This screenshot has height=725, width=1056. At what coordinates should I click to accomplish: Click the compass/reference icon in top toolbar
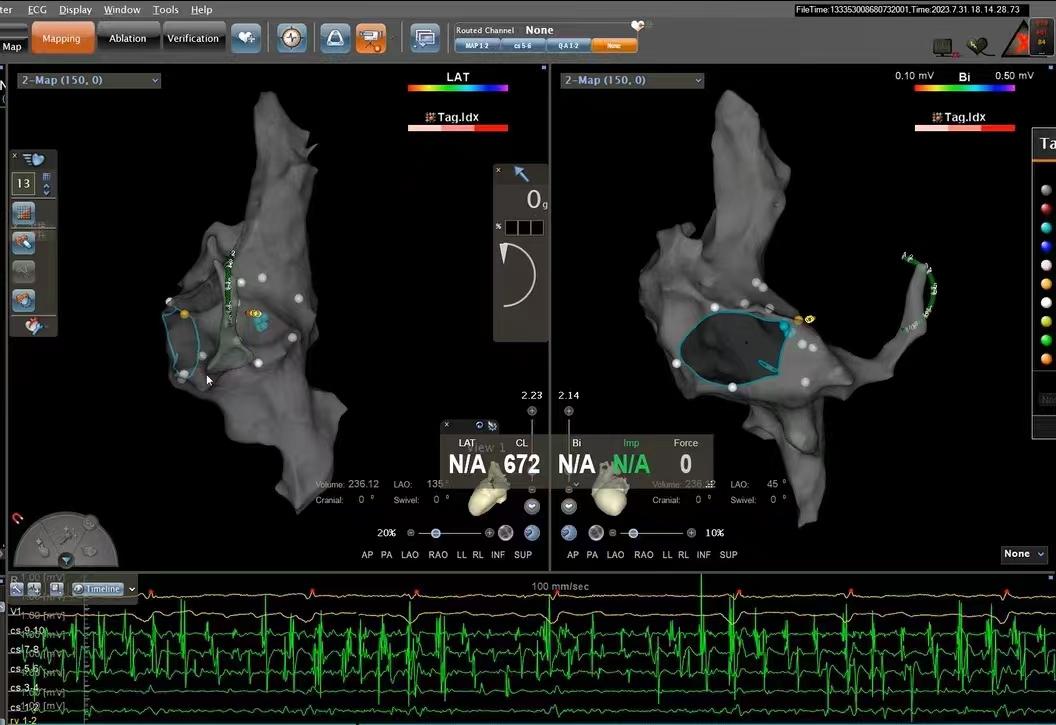(292, 38)
